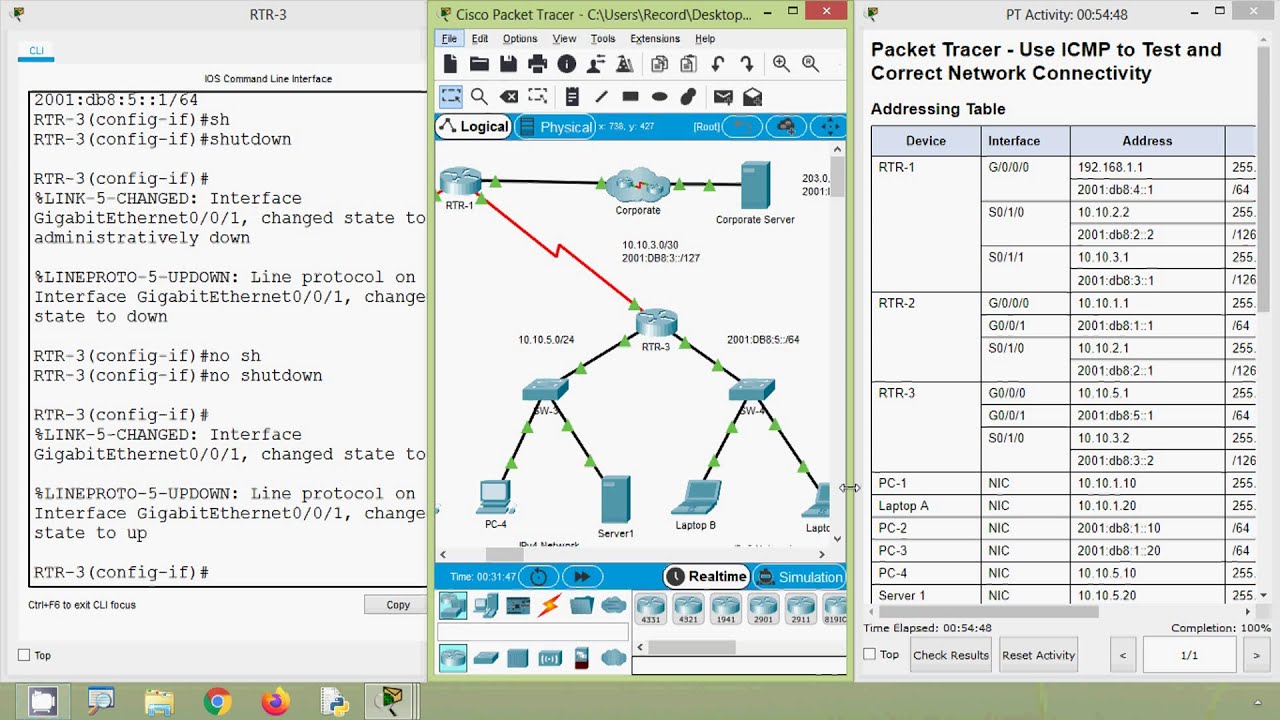The width and height of the screenshot is (1280, 720).
Task: Select Realtime mode
Action: pyautogui.click(x=707, y=576)
